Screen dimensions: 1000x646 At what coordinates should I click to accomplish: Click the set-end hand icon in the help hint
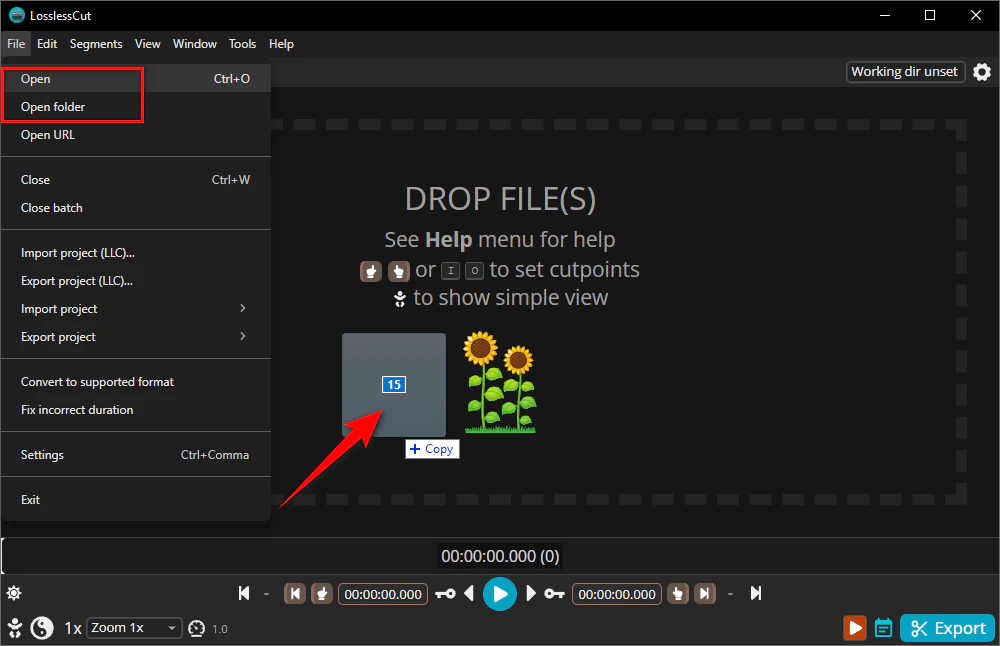399,271
